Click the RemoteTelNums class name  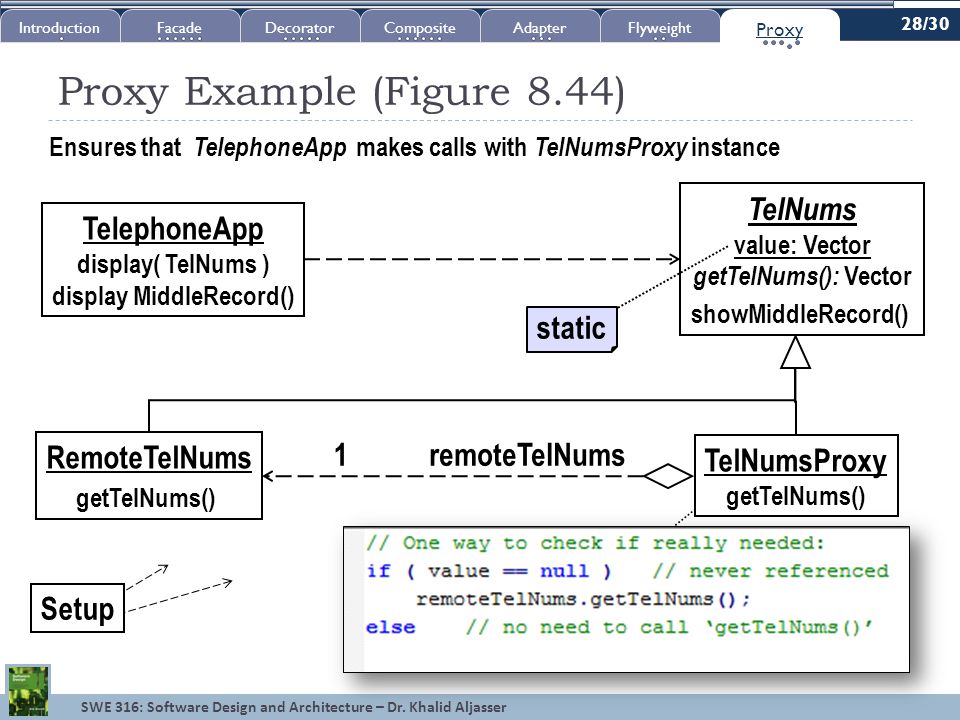point(149,458)
